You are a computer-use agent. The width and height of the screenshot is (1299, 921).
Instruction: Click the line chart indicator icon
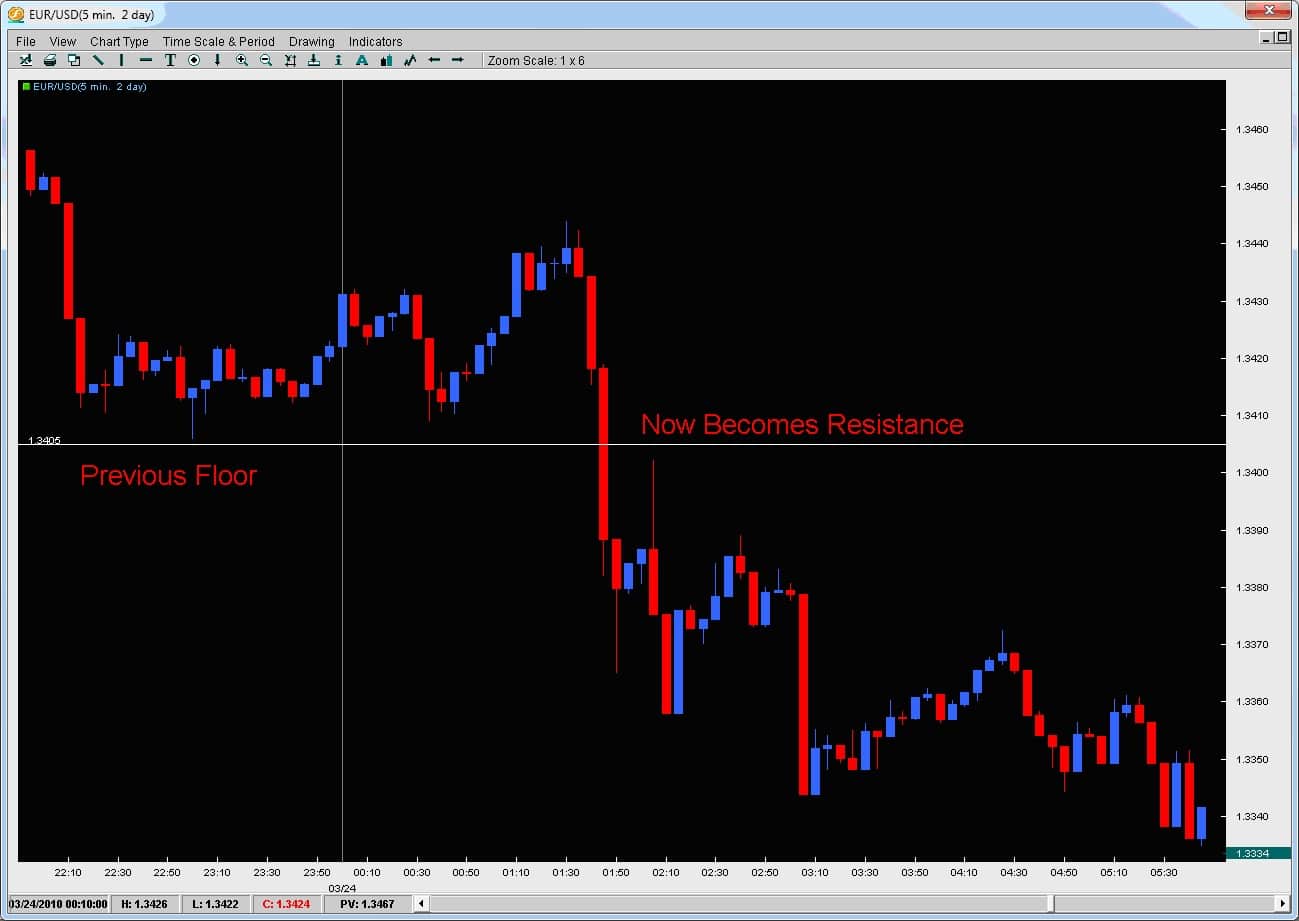tap(410, 60)
